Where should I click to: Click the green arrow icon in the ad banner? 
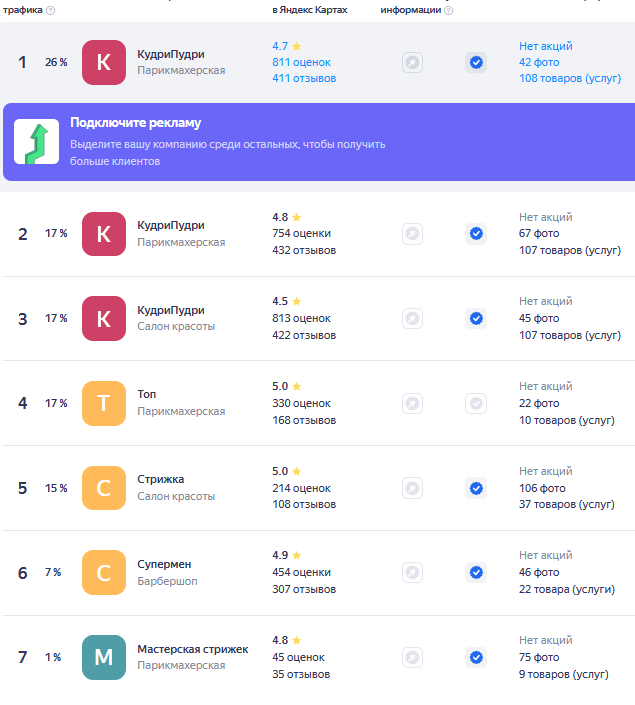pos(36,142)
